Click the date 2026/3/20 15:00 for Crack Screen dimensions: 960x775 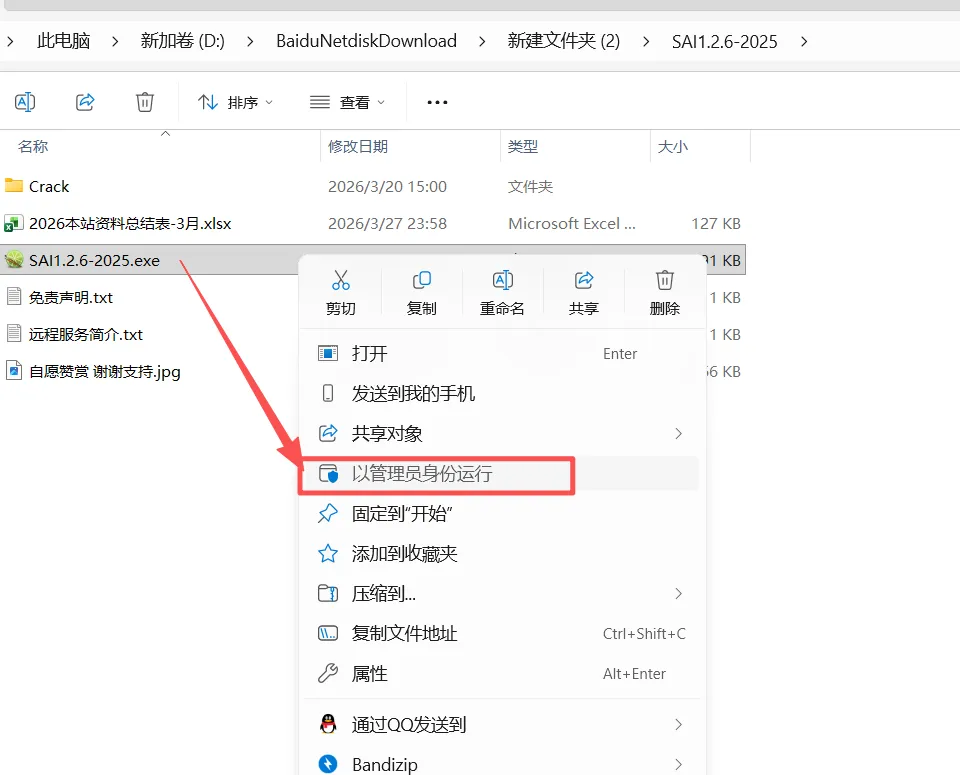pos(387,186)
